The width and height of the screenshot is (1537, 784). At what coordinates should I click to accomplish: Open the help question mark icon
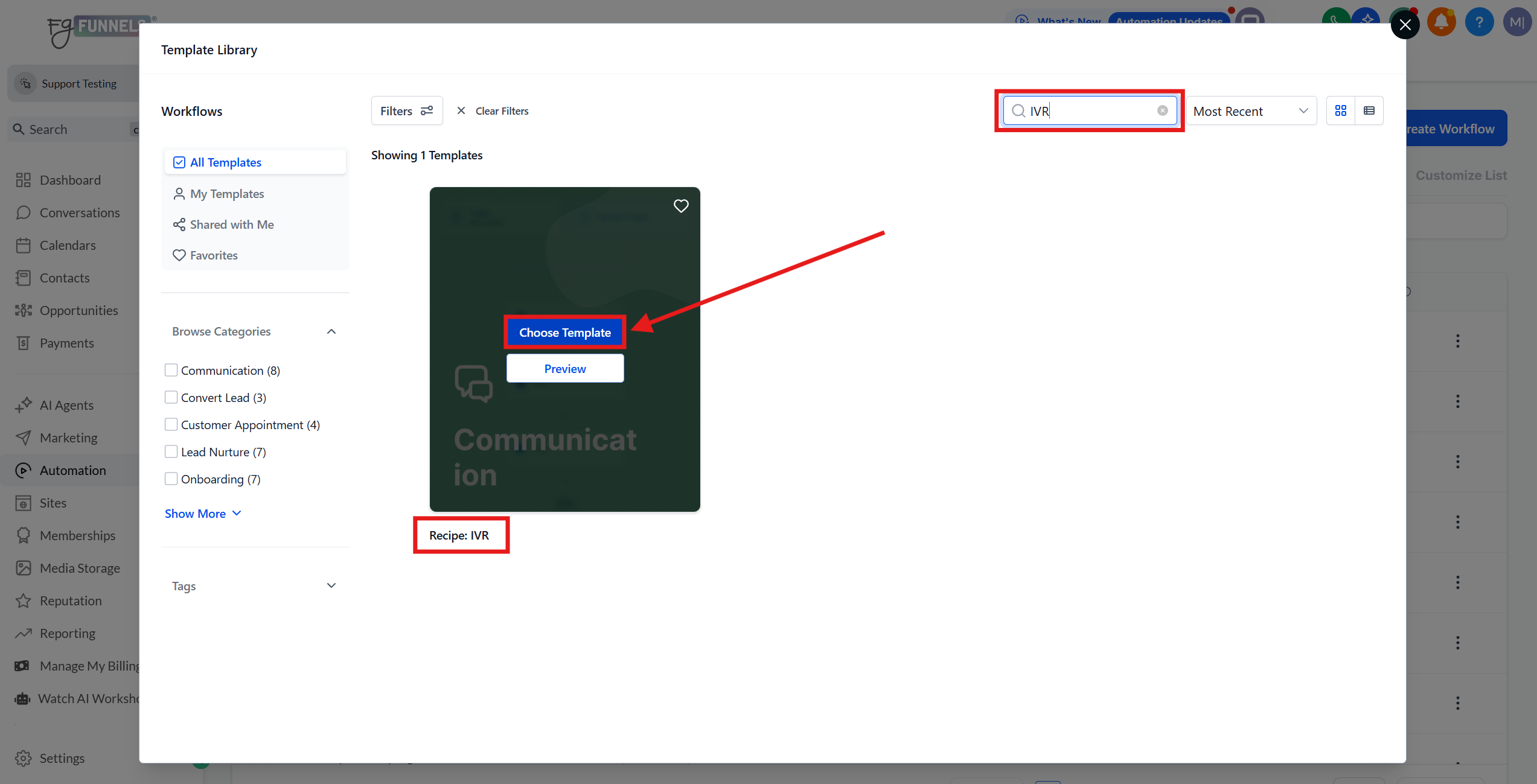click(1478, 23)
